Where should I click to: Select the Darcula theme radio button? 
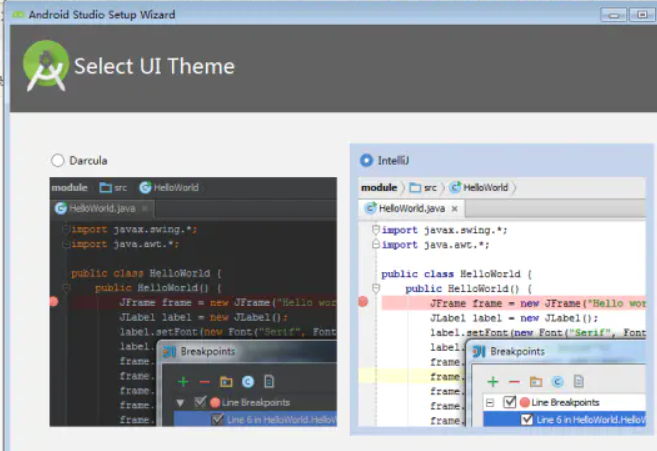pyautogui.click(x=57, y=161)
